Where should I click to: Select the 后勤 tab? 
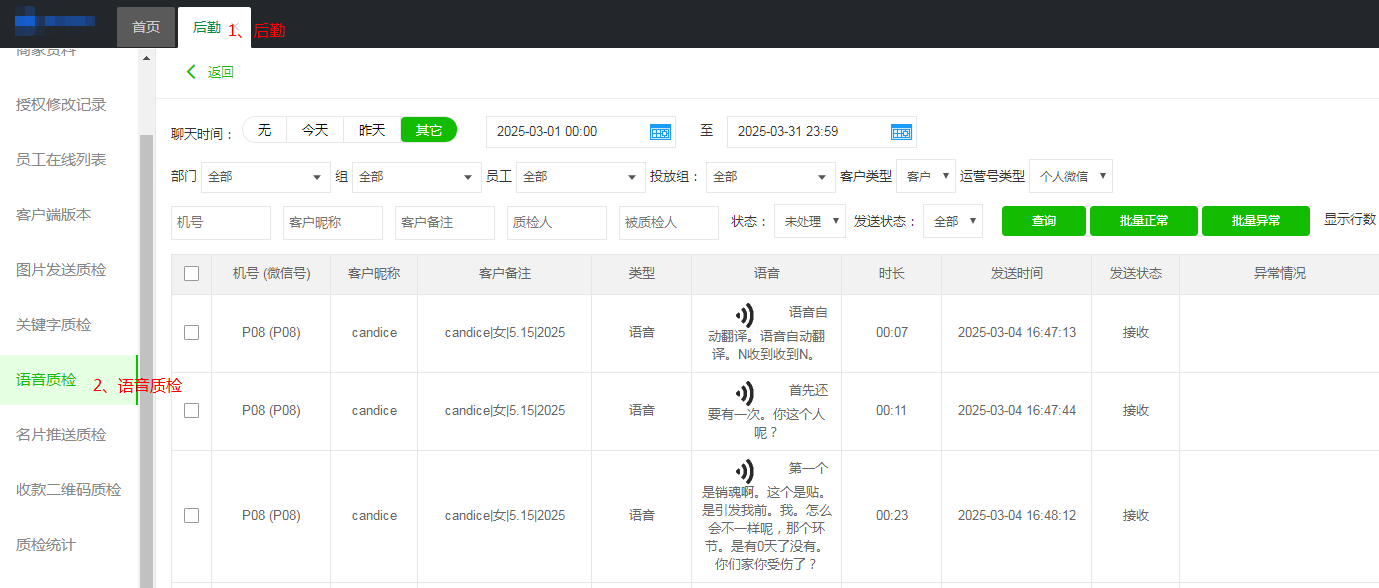(209, 27)
